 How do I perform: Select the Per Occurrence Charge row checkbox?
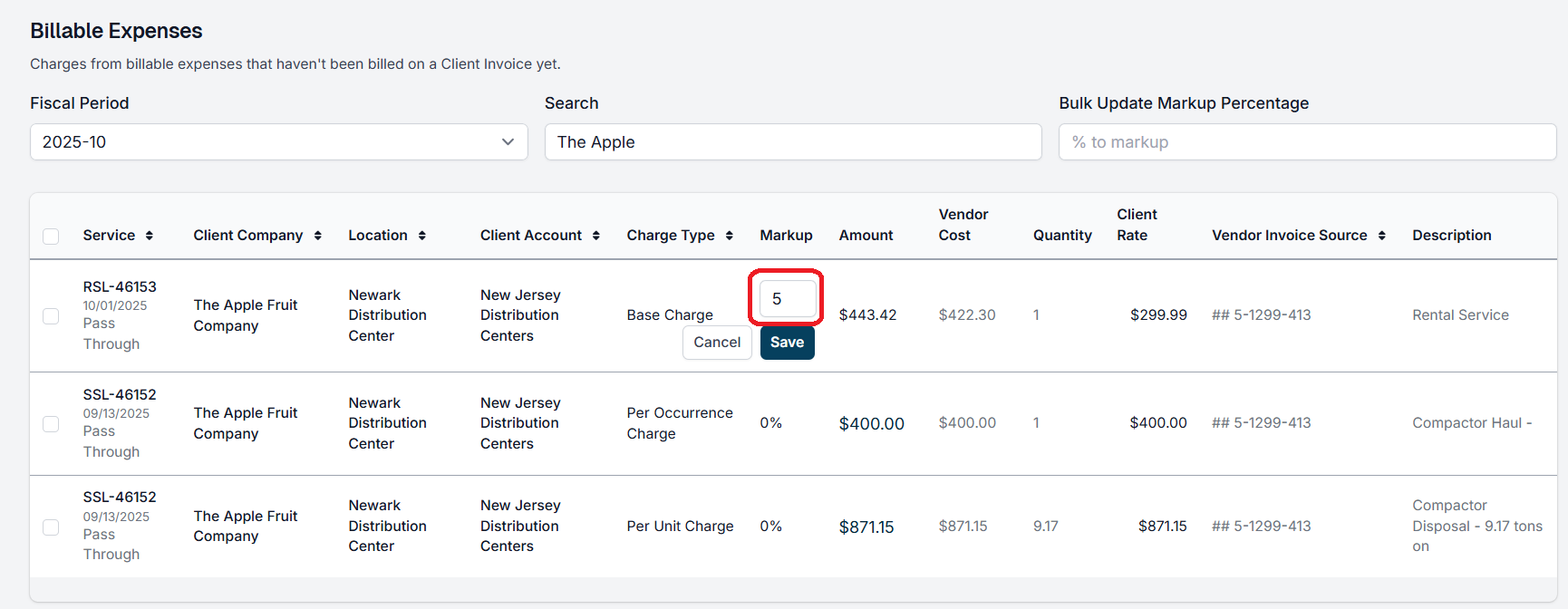click(x=51, y=424)
